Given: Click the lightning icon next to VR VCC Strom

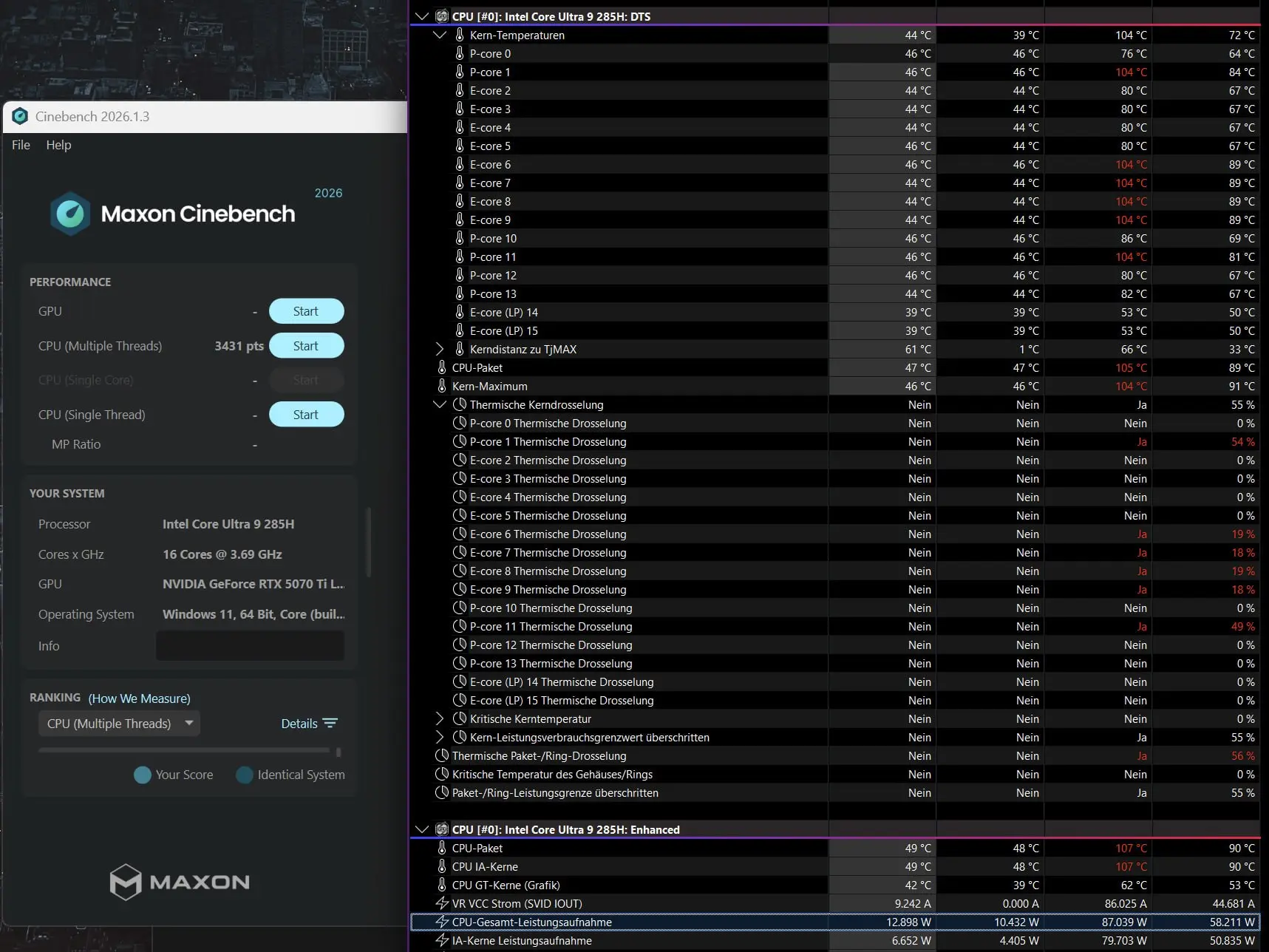Looking at the screenshot, I should click(x=442, y=903).
